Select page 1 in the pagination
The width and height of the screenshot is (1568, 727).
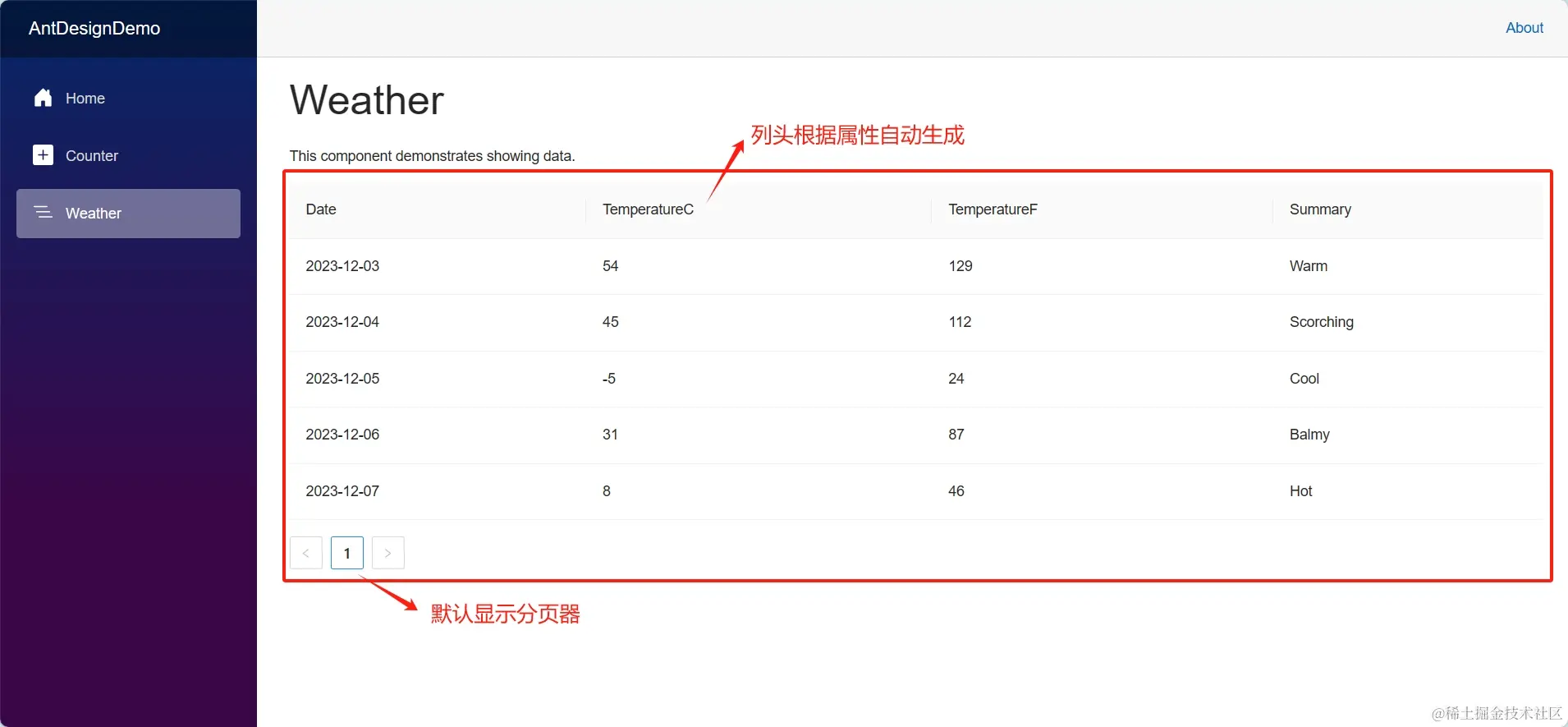[347, 553]
